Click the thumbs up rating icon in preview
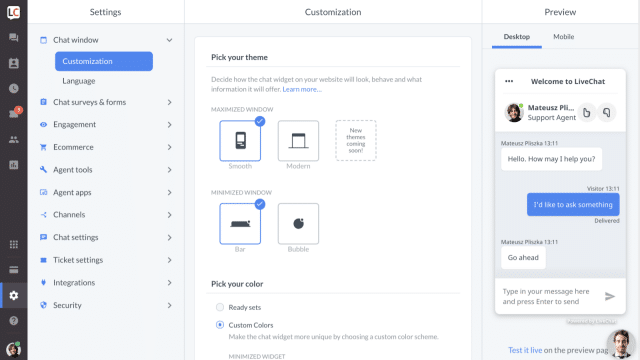The image size is (640, 360). (586, 113)
